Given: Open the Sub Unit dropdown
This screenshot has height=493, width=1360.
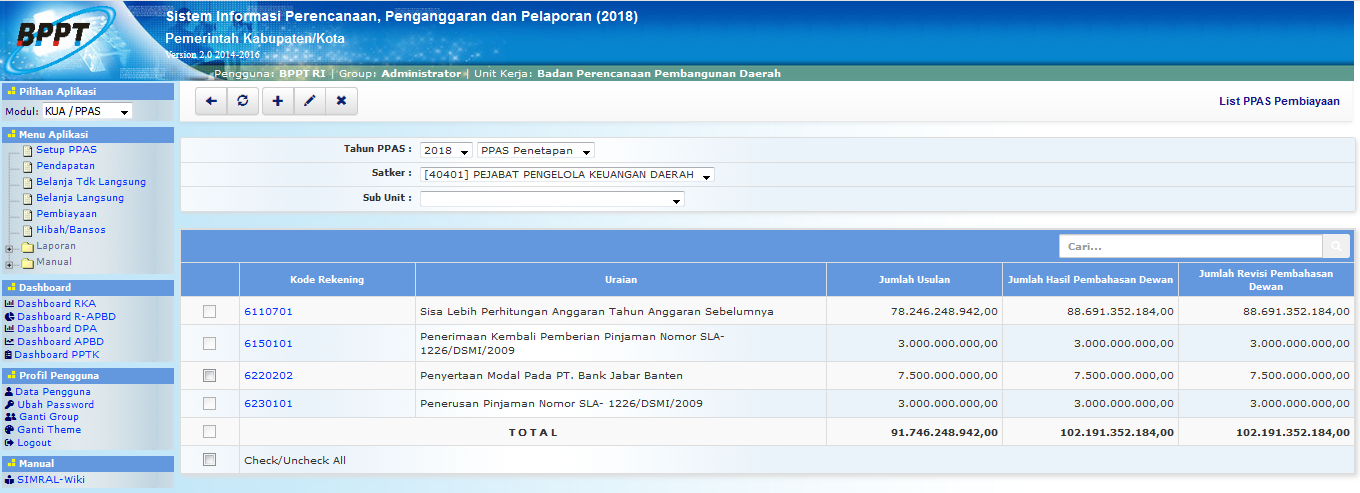Looking at the screenshot, I should (x=552, y=199).
